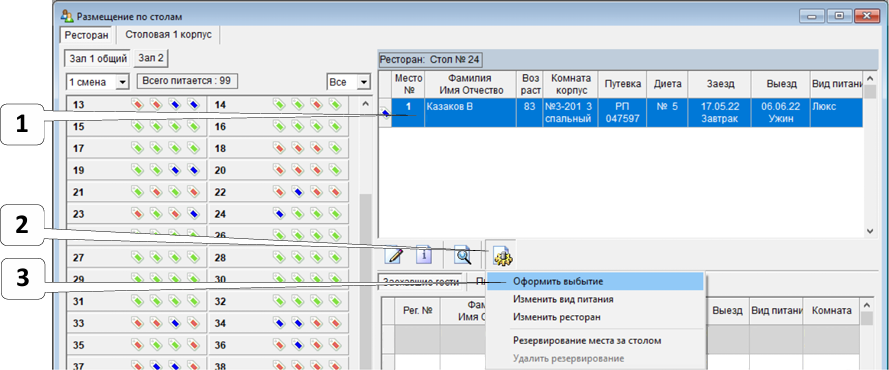This screenshot has height=370, width=889.
Task: Click the pencil edit icon
Action: point(393,256)
